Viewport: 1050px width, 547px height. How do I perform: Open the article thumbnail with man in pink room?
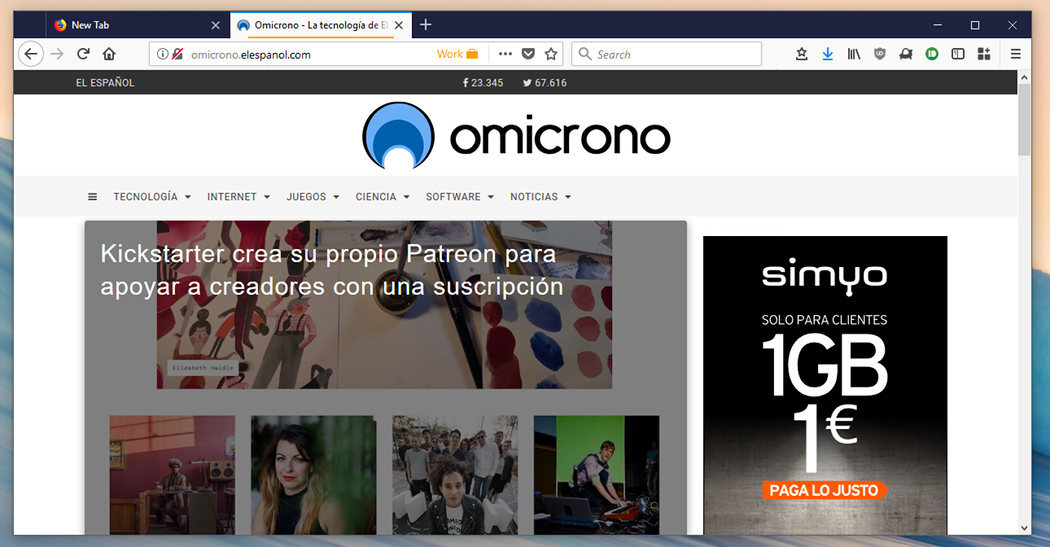[172, 475]
